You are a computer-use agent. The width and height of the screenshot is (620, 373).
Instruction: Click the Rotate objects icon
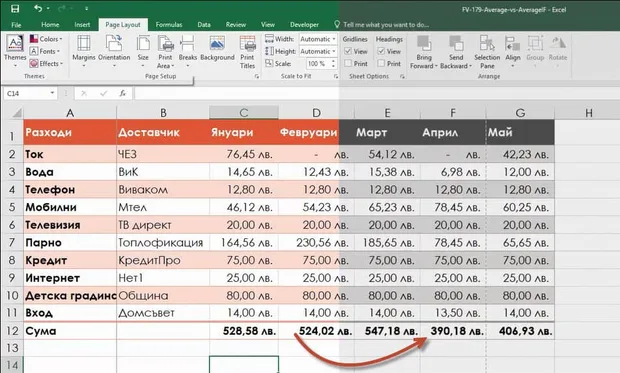[x=558, y=44]
